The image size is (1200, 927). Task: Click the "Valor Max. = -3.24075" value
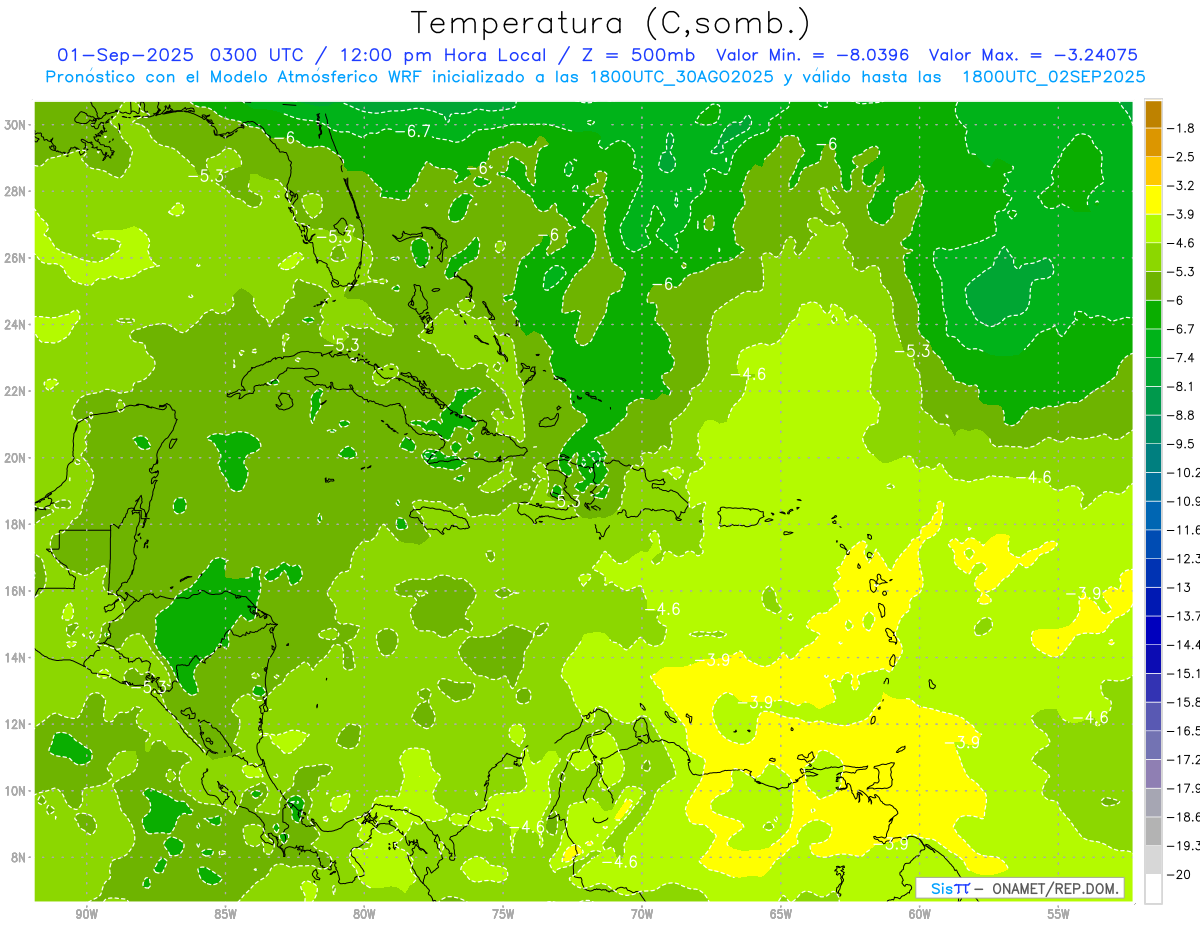coord(1034,55)
